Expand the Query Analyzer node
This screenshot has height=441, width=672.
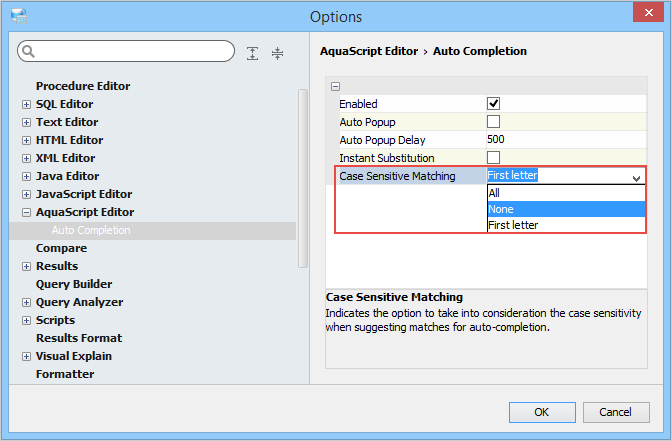point(26,302)
